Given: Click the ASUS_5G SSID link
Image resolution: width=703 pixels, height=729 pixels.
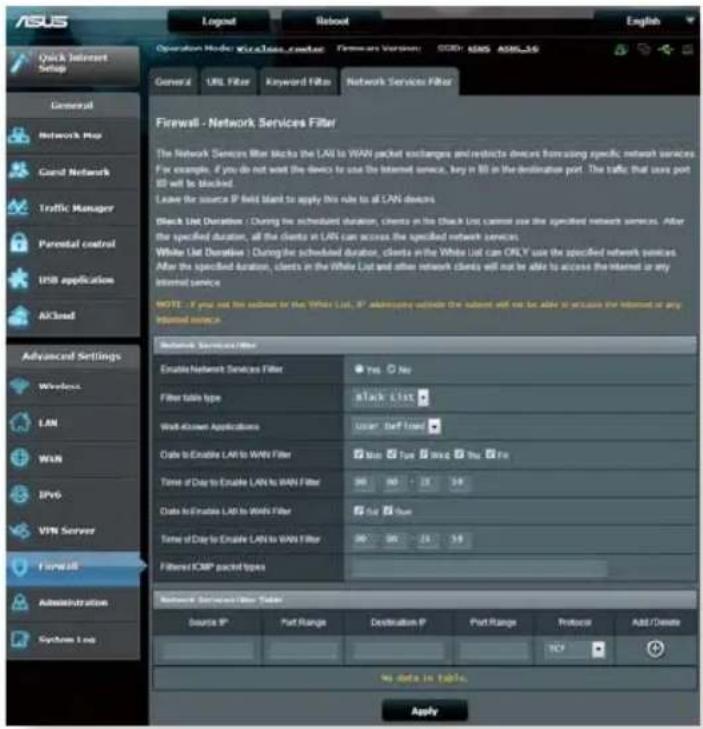Looking at the screenshot, I should coord(518,49).
